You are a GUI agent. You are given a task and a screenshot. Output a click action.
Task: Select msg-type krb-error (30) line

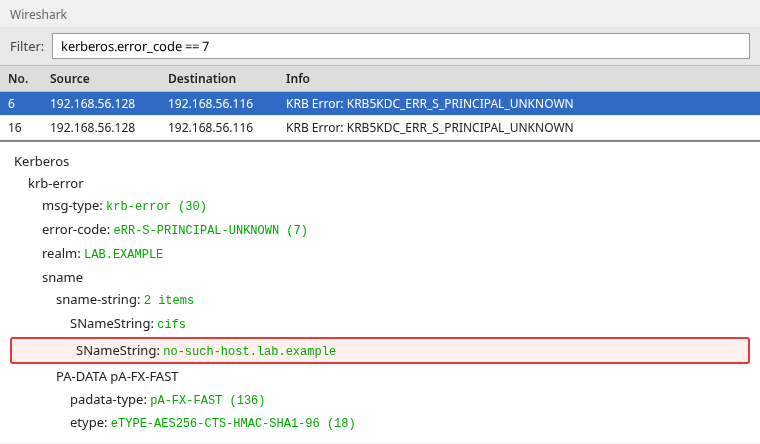[x=125, y=206]
